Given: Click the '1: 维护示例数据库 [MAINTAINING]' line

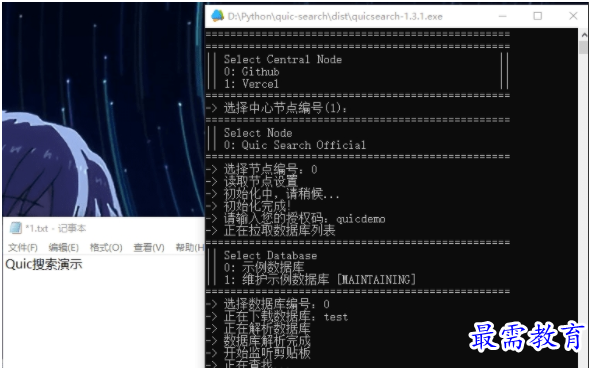Looking at the screenshot, I should pos(320,279).
